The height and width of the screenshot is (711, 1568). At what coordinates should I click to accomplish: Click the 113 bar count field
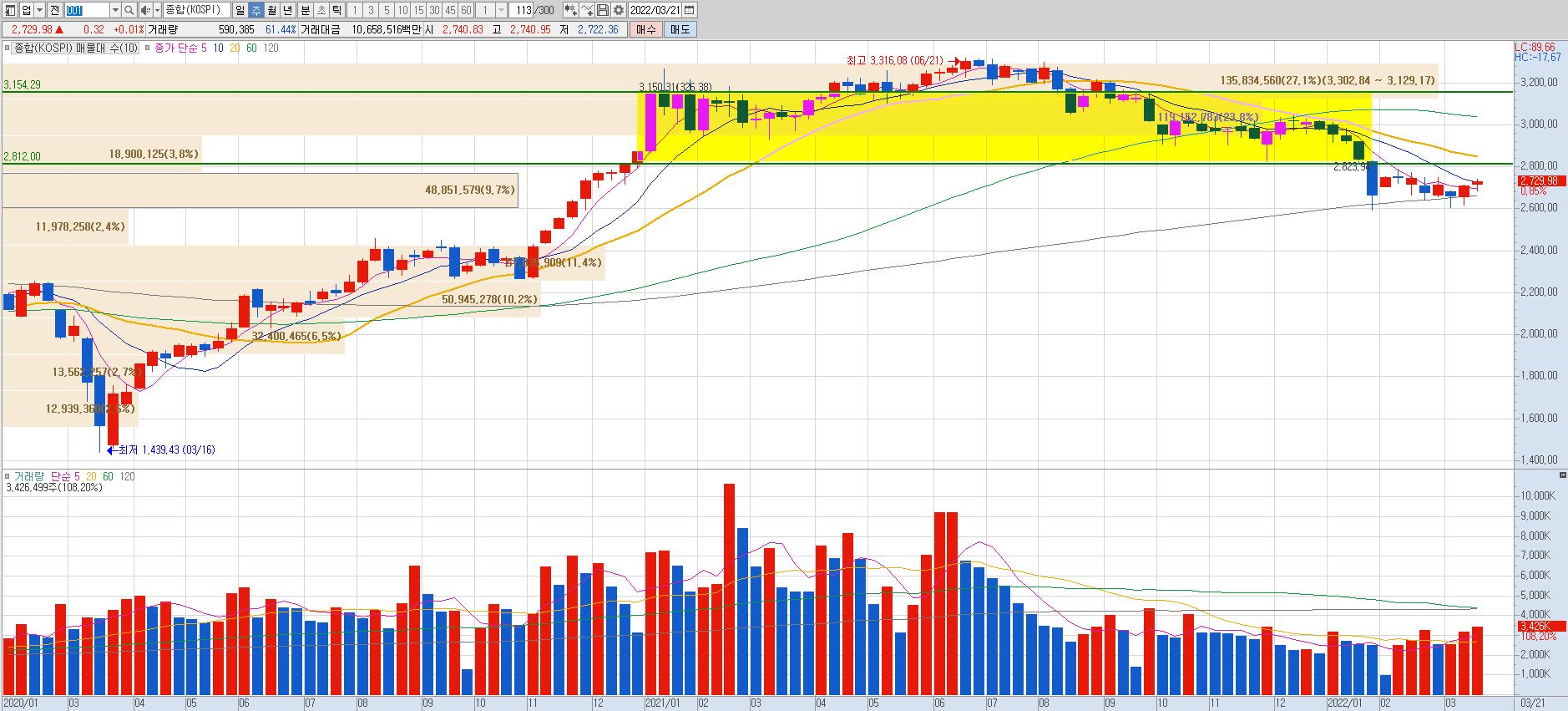point(523,10)
